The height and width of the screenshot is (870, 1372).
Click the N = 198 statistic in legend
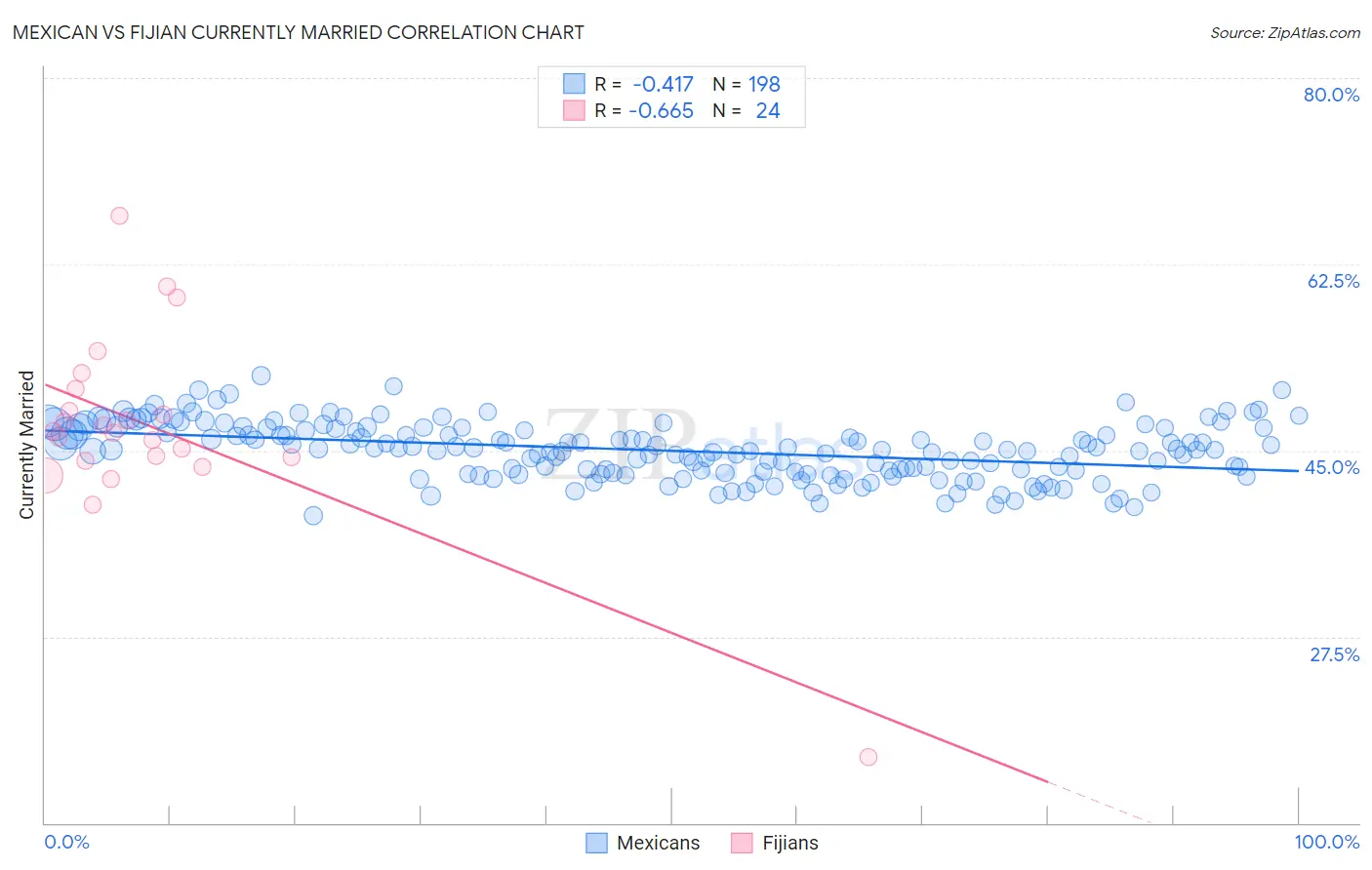point(747,84)
